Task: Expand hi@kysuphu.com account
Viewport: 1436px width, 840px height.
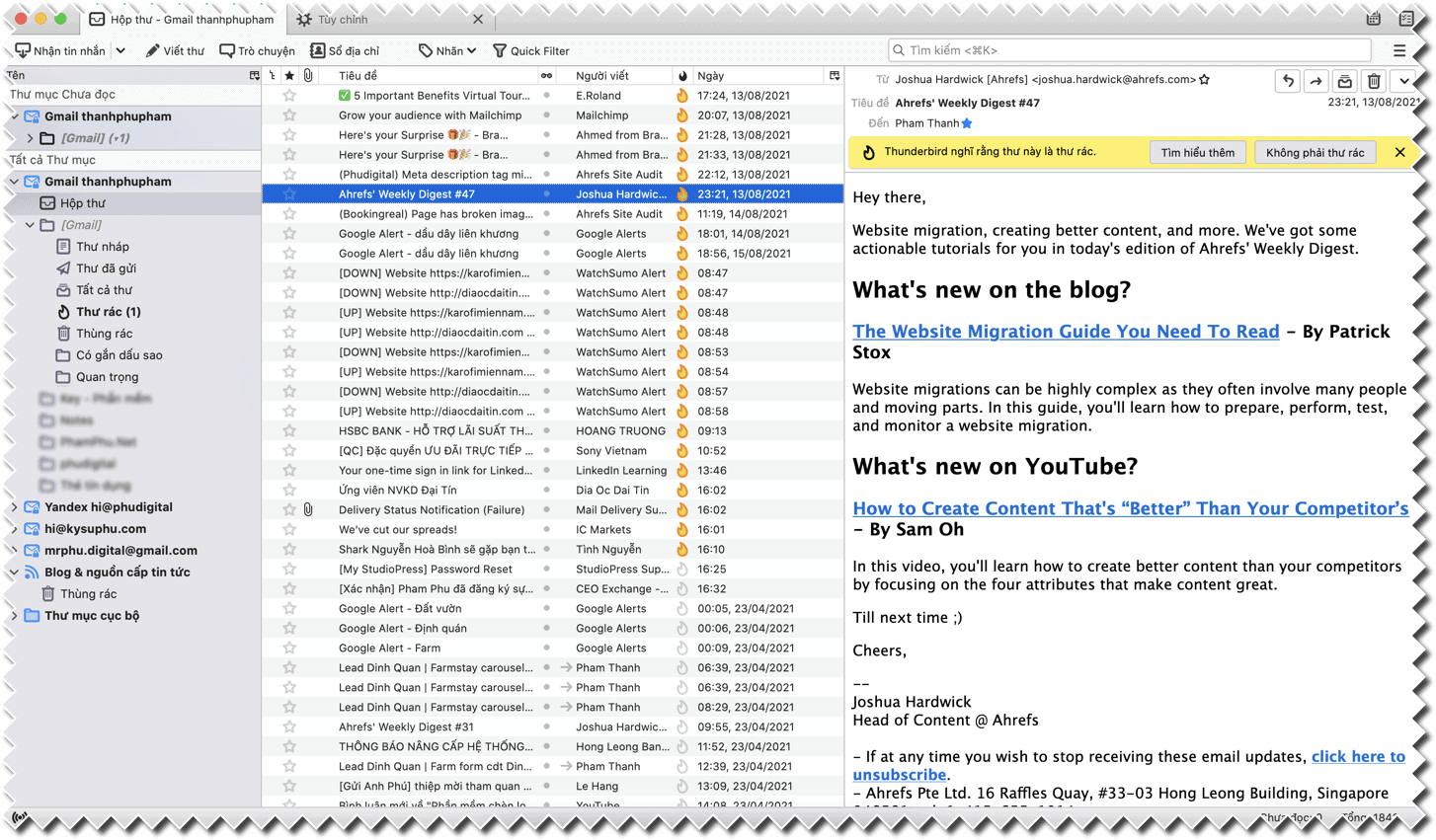Action: 15,529
